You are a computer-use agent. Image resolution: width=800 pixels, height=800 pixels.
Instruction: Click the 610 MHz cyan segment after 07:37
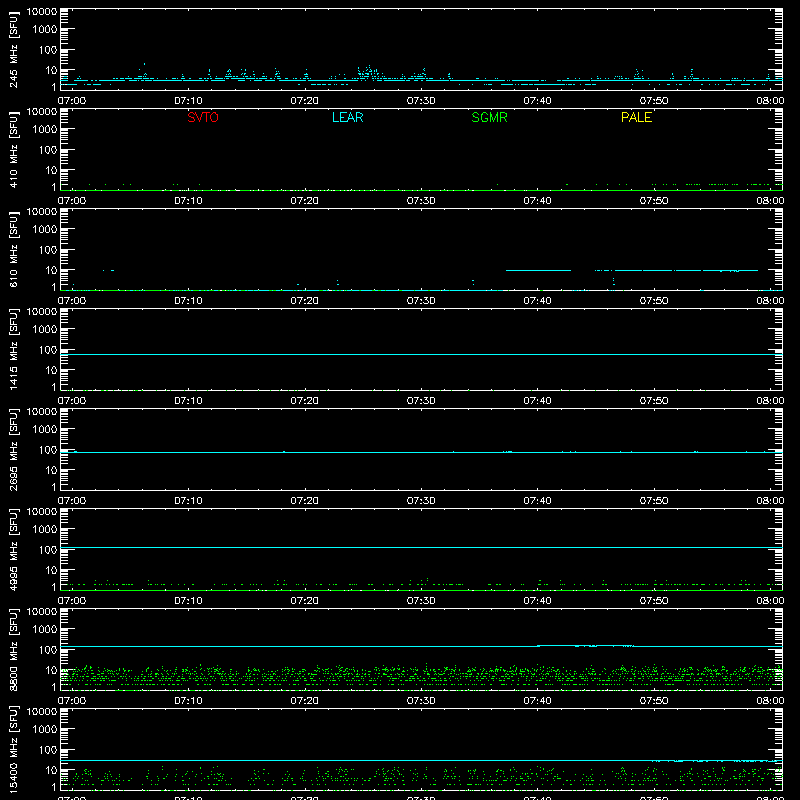tap(538, 270)
